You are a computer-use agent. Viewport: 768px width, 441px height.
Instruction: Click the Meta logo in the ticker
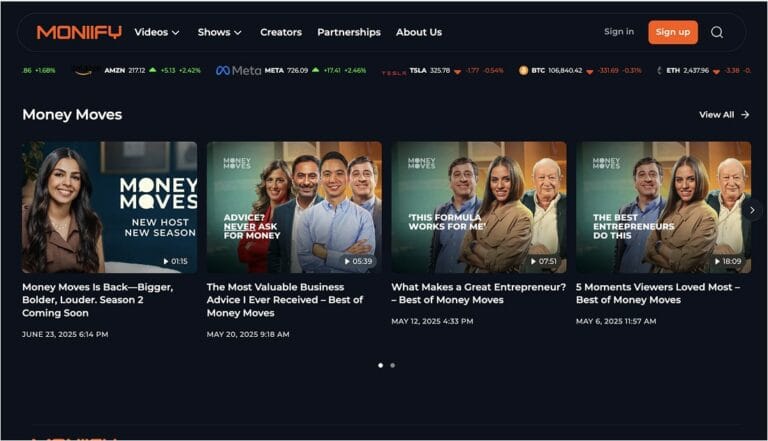[239, 71]
